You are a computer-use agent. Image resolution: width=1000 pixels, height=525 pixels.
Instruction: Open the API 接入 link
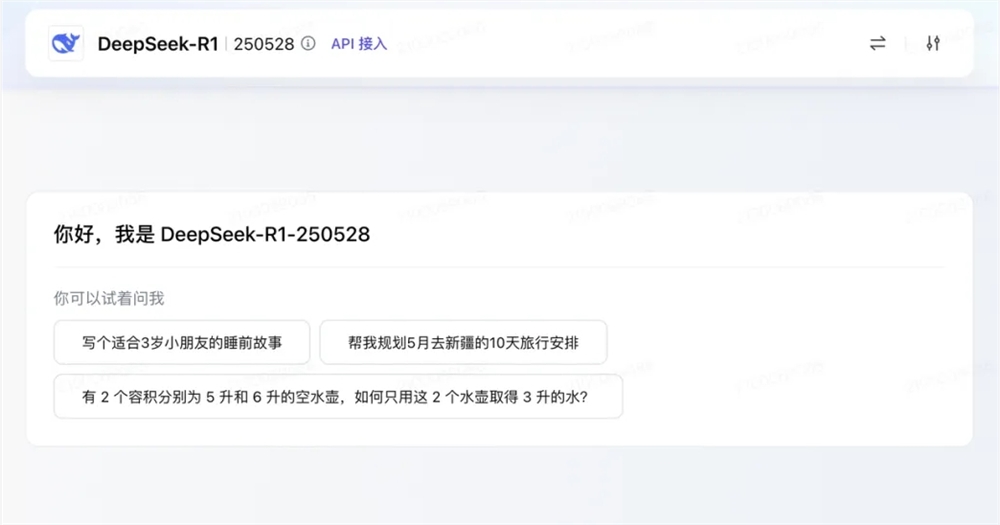coord(359,43)
